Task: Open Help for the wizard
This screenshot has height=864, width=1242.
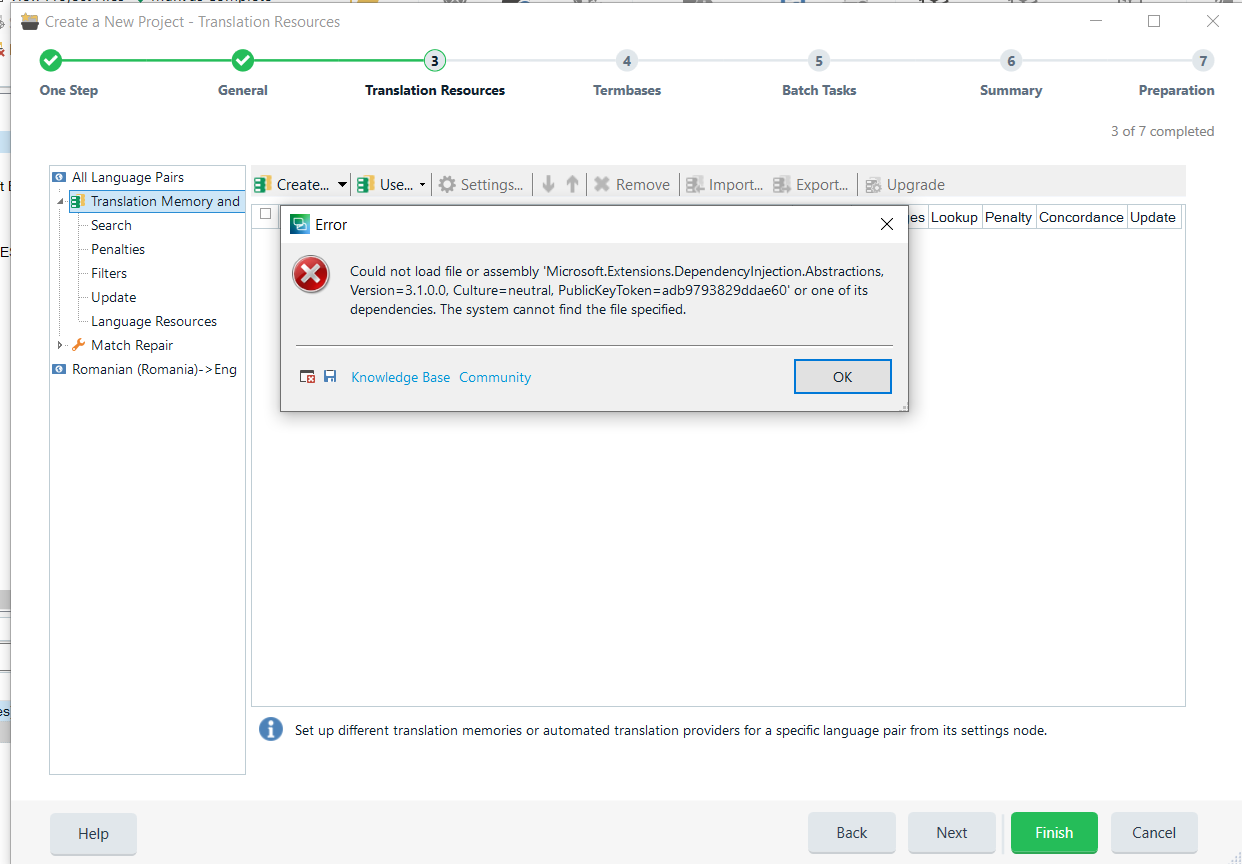Action: tap(93, 833)
